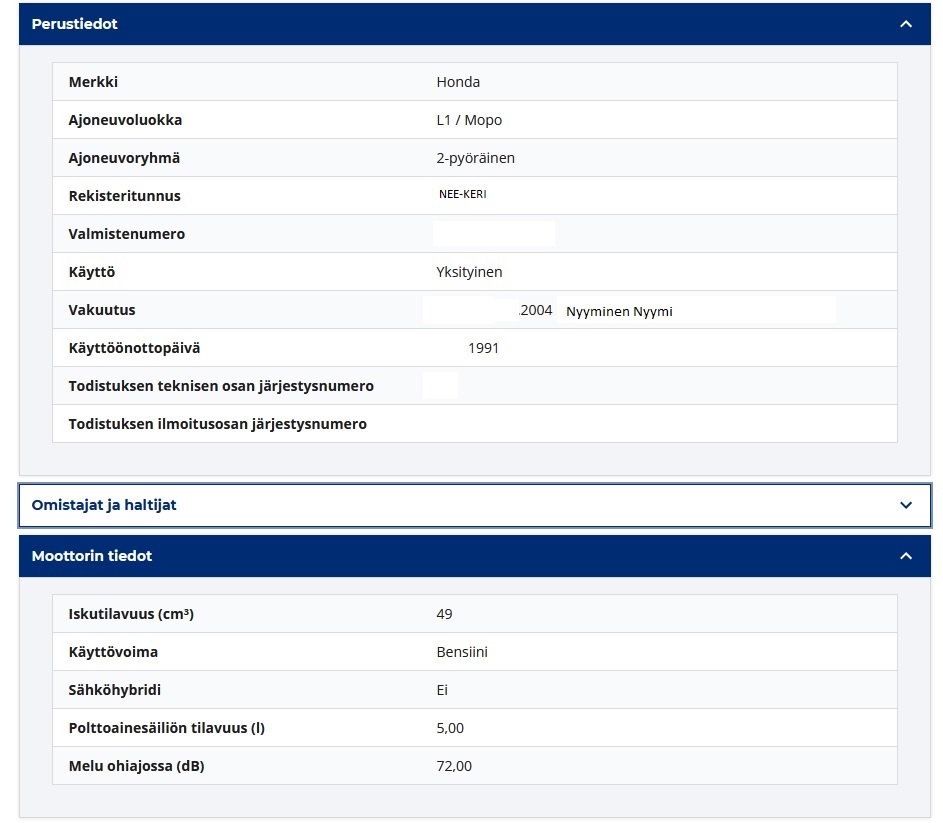The height and width of the screenshot is (823, 943).
Task: Select the Nyyminen Nyymi text
Action: click(x=619, y=312)
